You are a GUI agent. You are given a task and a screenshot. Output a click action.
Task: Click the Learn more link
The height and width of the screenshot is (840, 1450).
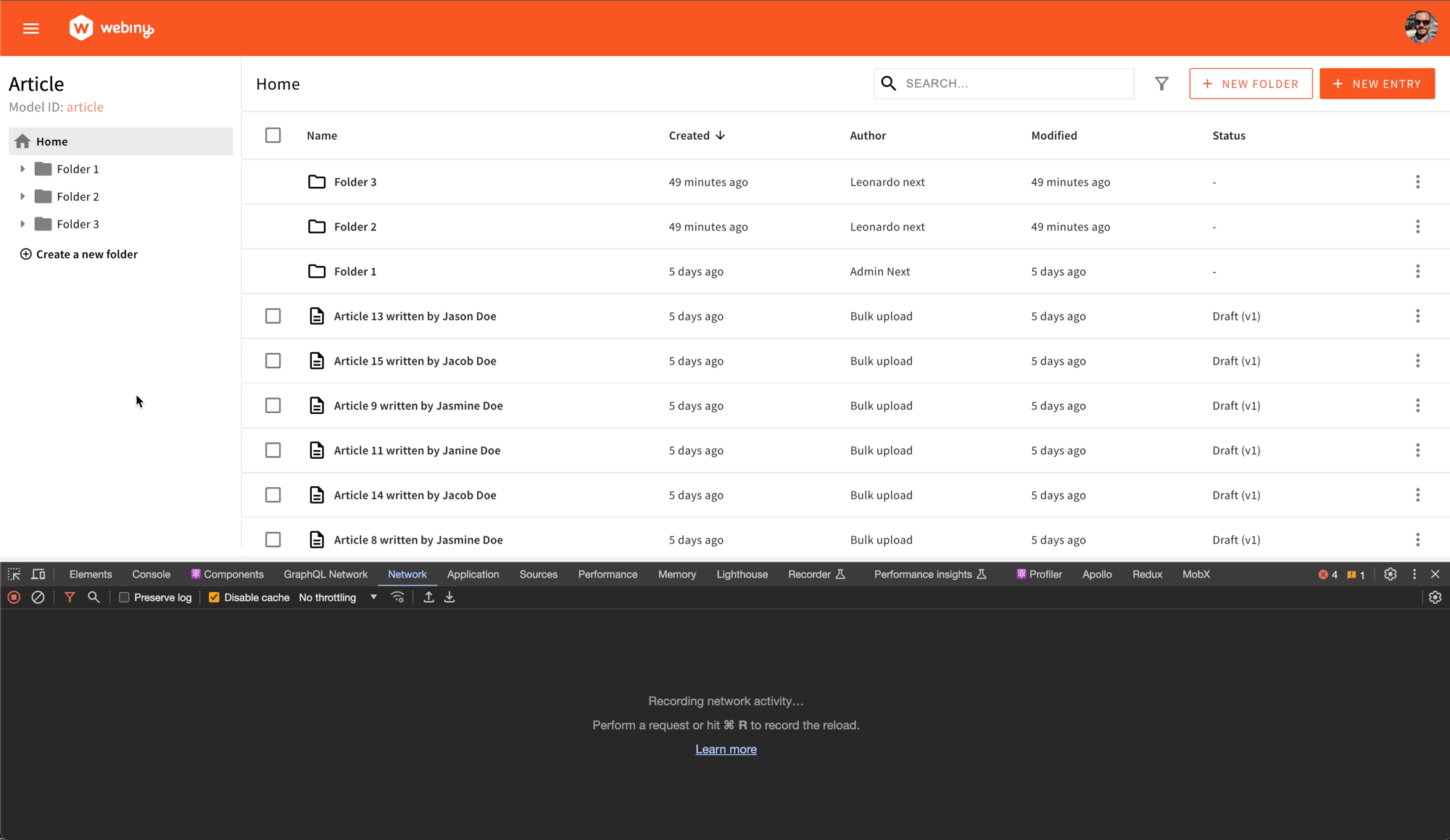pyautogui.click(x=726, y=749)
